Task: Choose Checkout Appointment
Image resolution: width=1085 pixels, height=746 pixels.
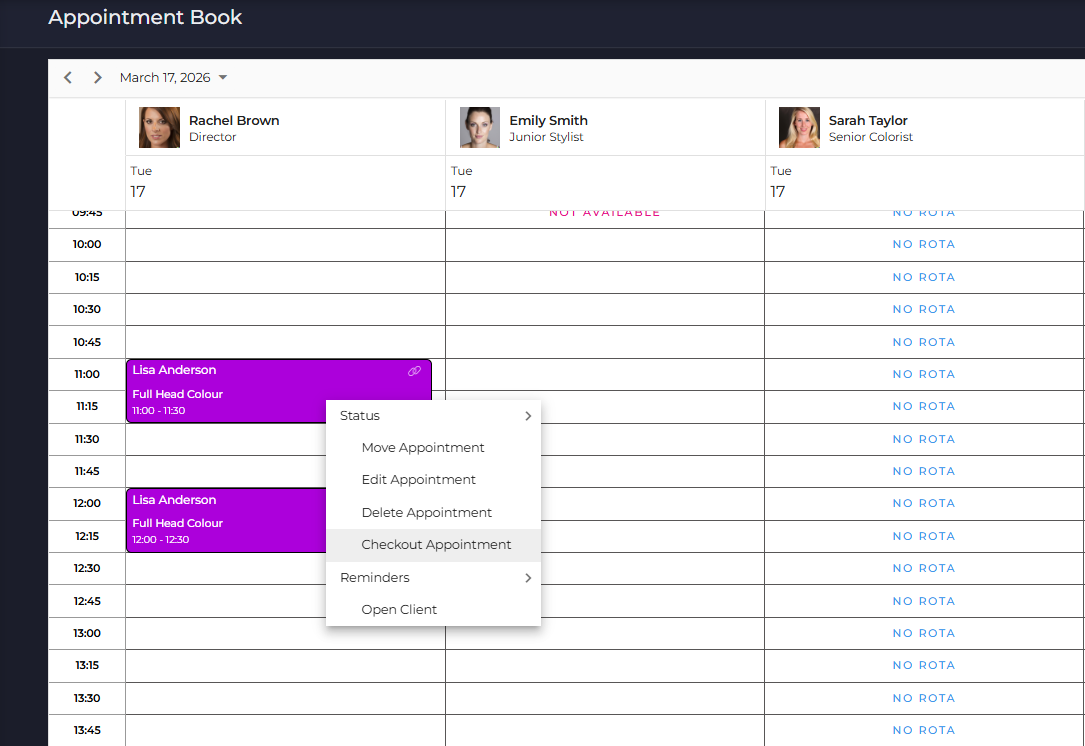Action: click(437, 544)
